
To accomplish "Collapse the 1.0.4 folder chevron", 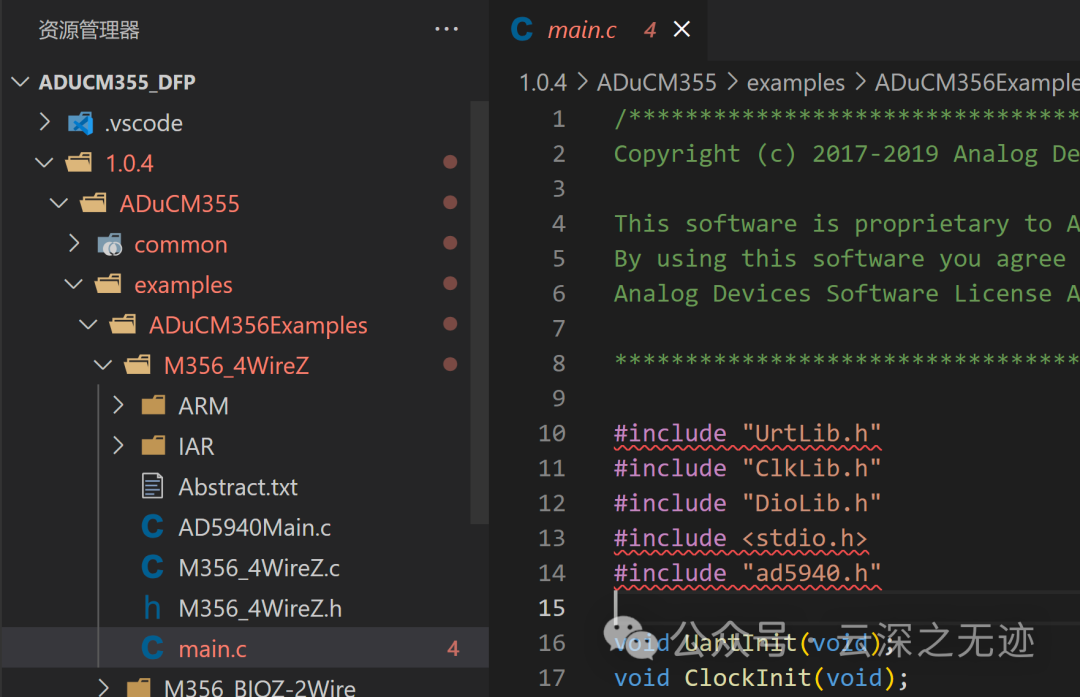I will click(x=44, y=163).
